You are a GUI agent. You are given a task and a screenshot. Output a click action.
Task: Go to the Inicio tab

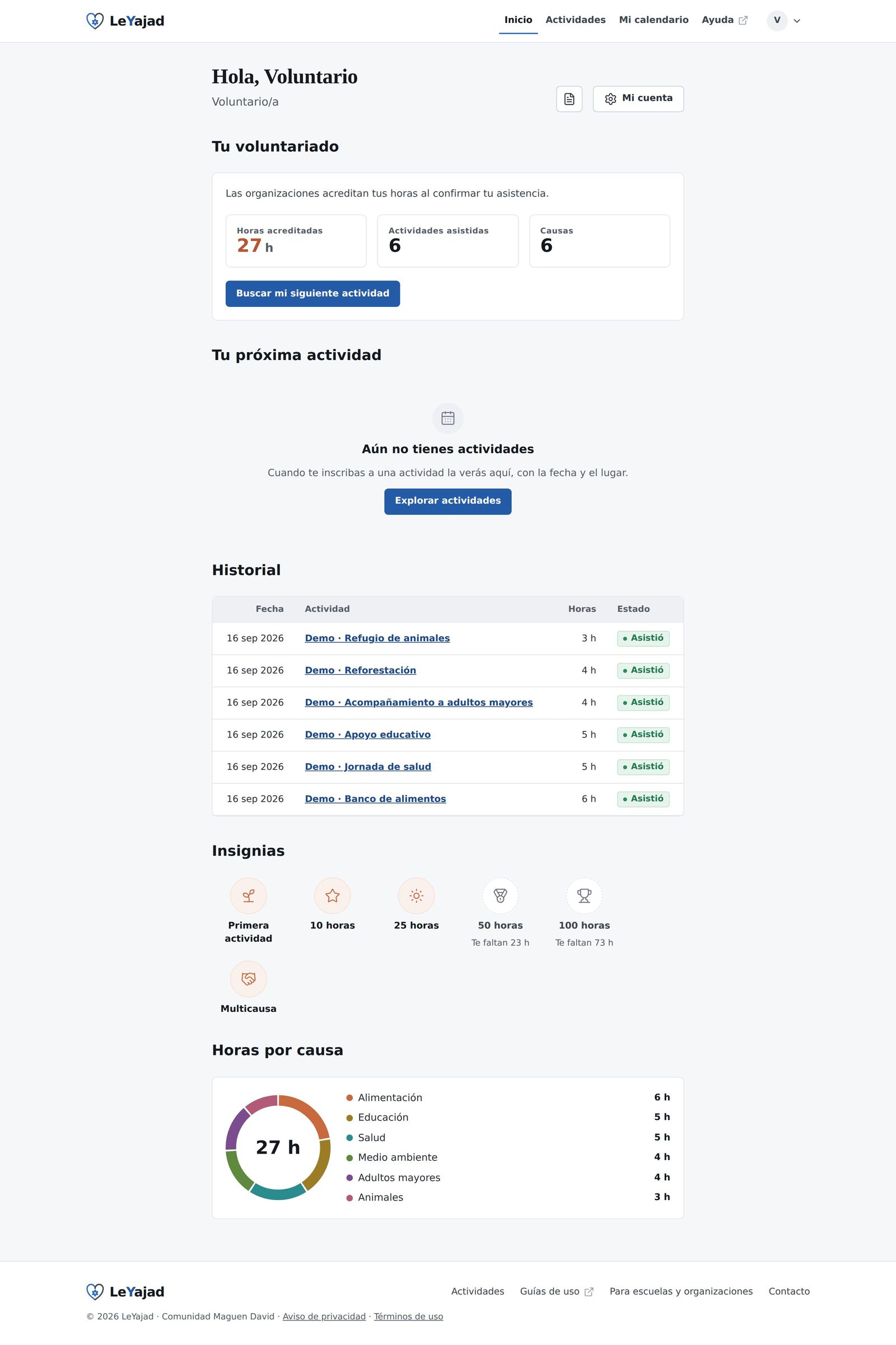pyautogui.click(x=519, y=20)
